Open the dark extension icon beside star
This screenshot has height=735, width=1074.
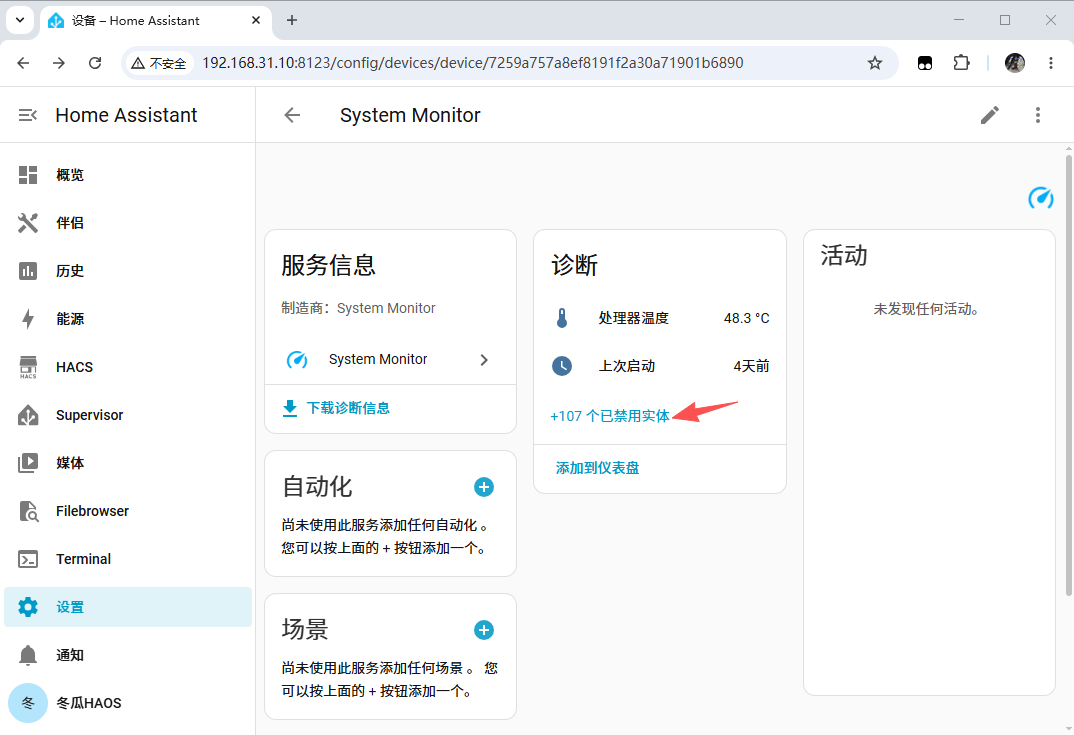(925, 63)
